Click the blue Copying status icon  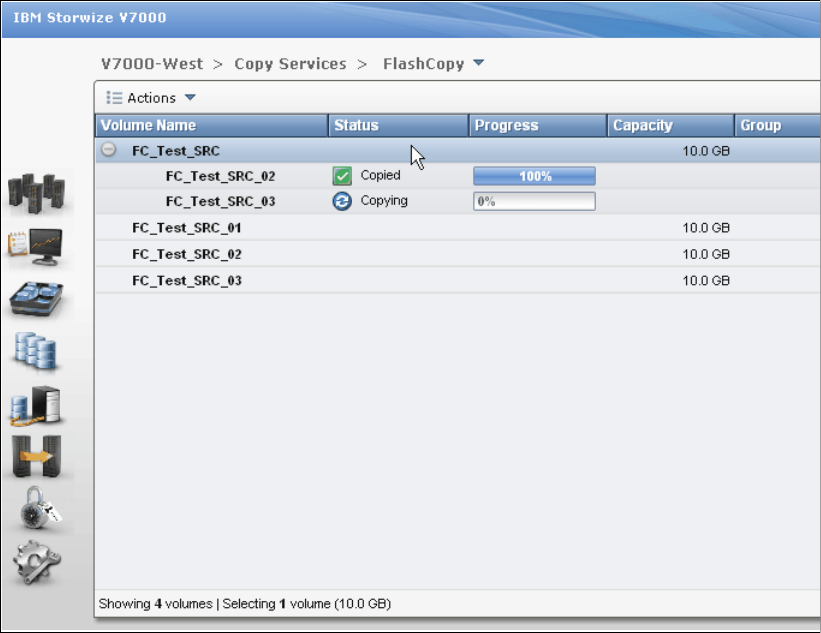342,201
